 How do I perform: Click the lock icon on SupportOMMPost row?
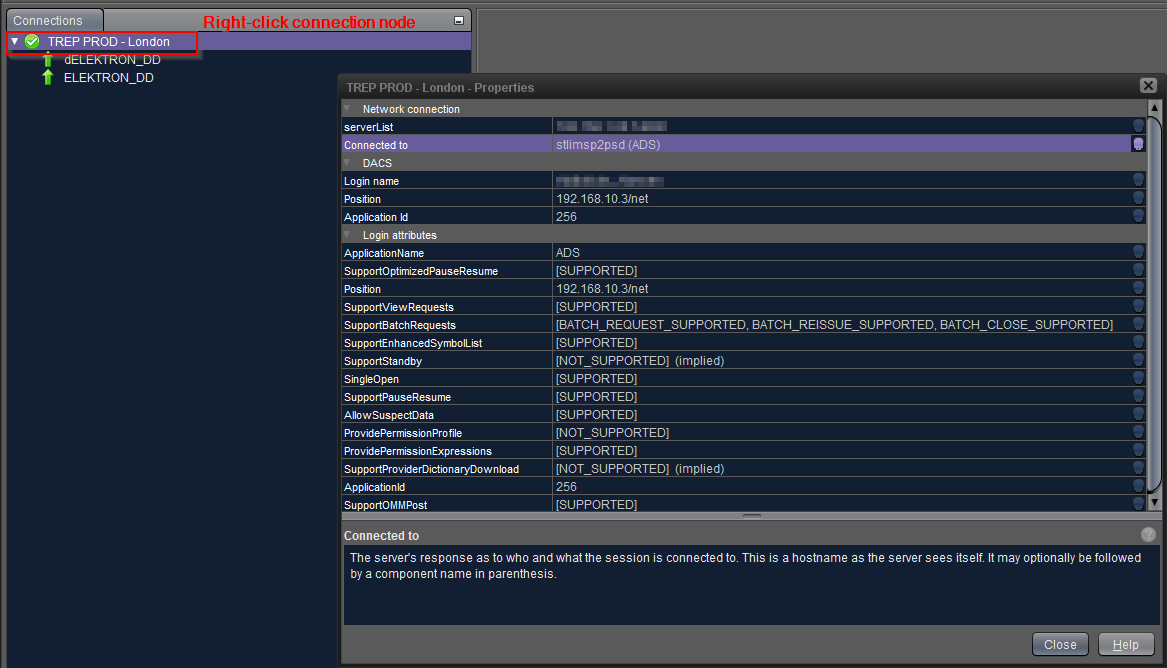[x=1138, y=504]
